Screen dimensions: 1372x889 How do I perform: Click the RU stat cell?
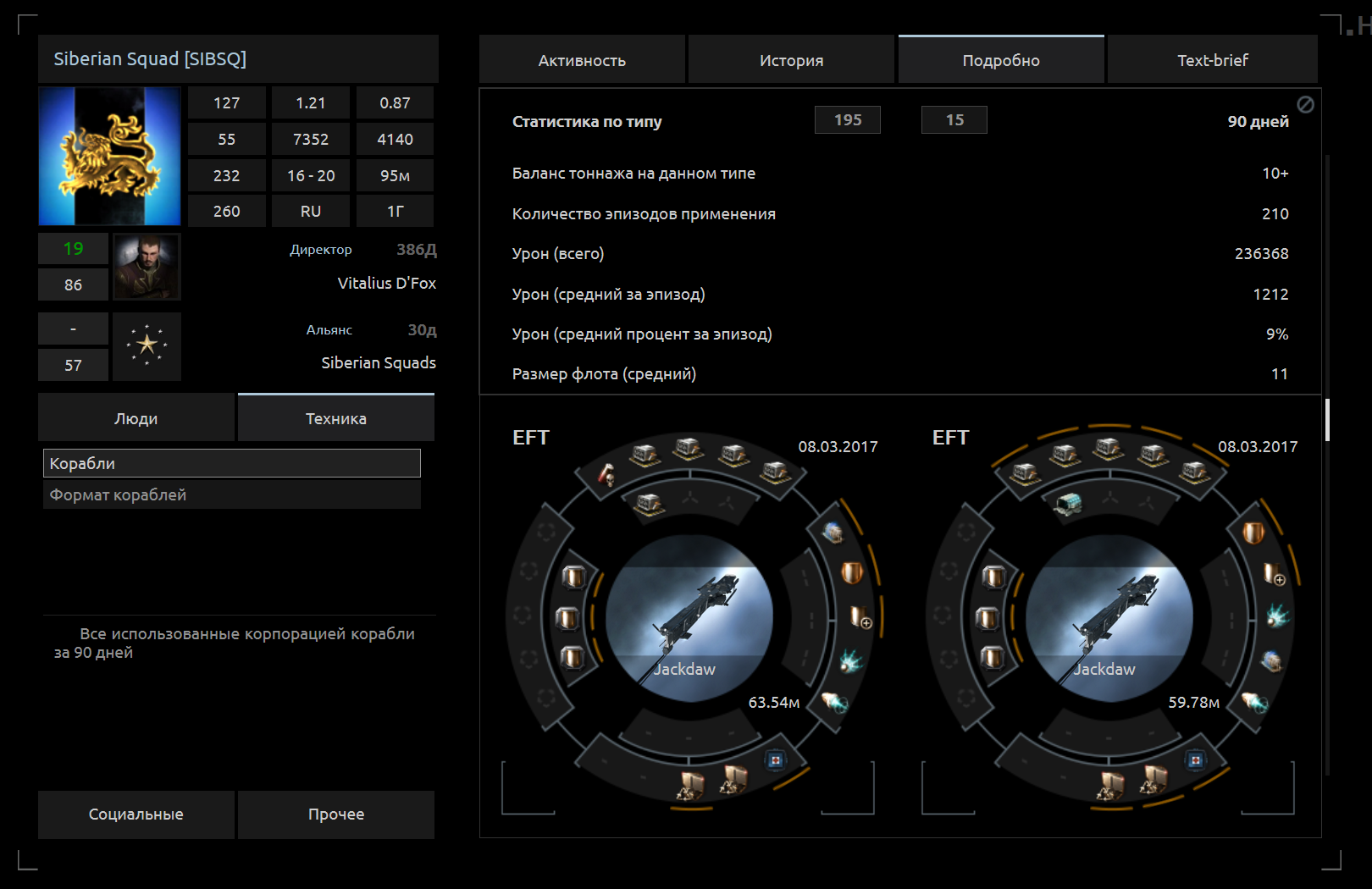point(311,211)
